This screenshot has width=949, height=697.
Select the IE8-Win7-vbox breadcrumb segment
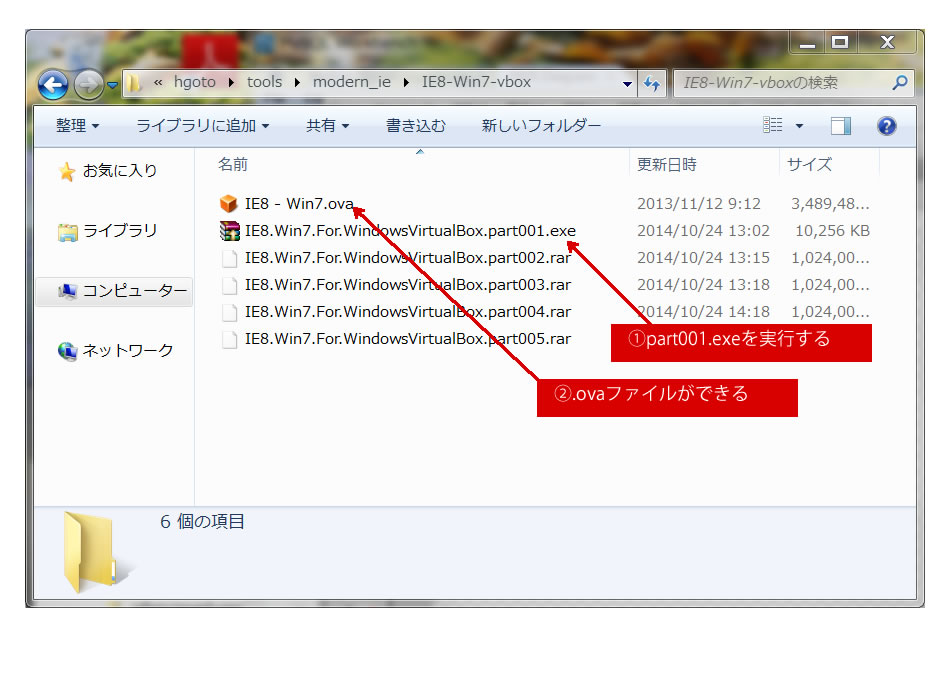coord(476,82)
